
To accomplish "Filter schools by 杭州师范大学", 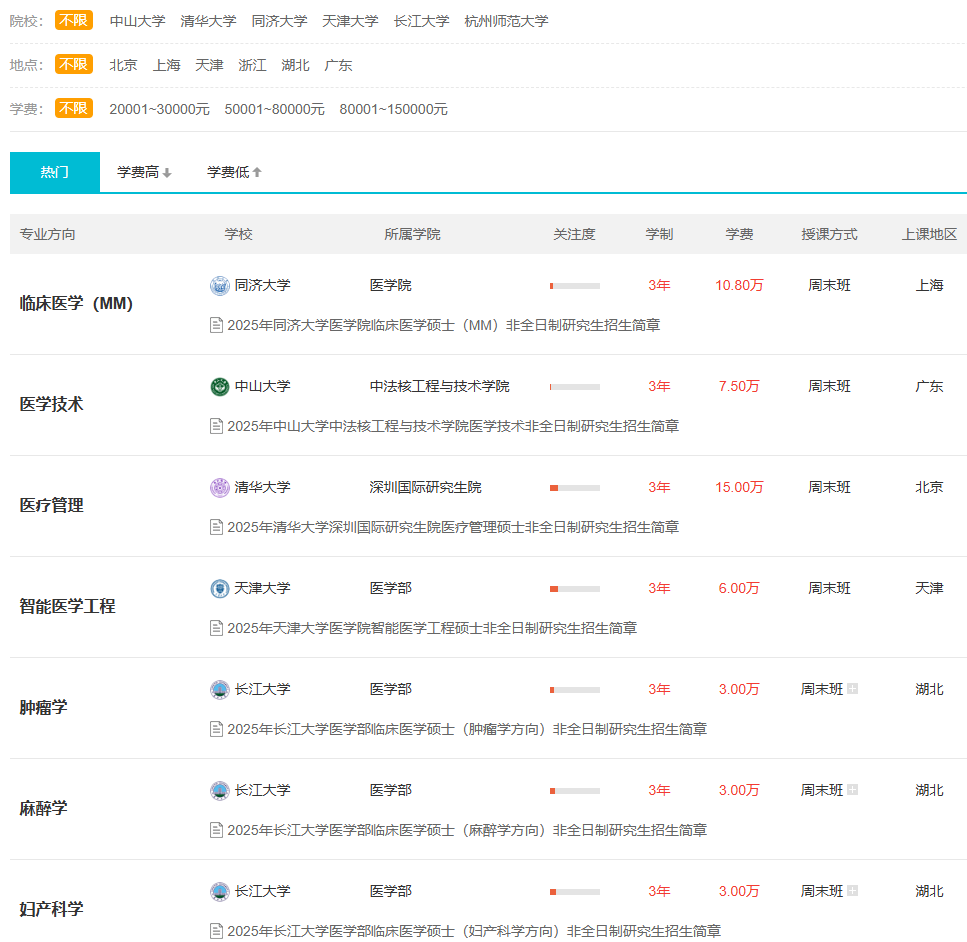I will pyautogui.click(x=506, y=21).
